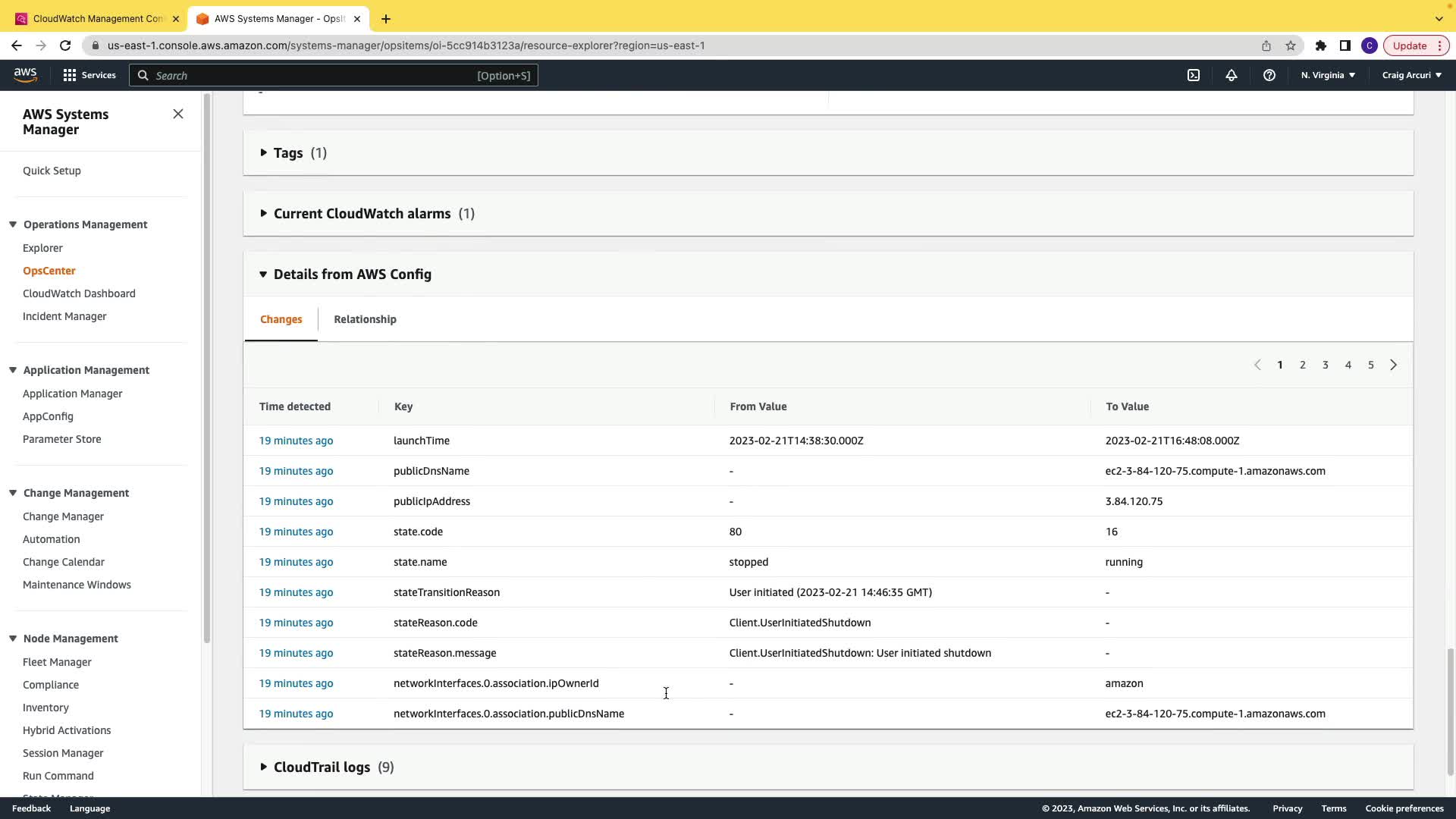Click the notifications bell icon
Image resolution: width=1456 pixels, height=819 pixels.
pos(1232,75)
